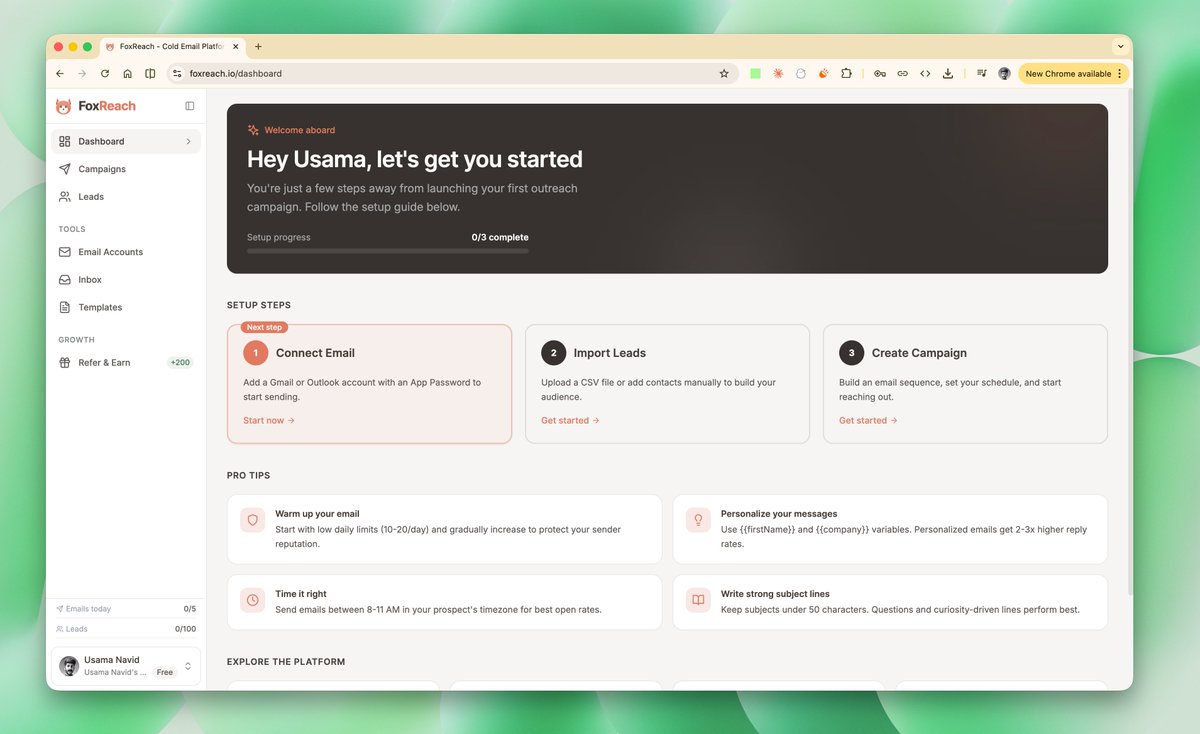Viewport: 1200px width, 734px height.
Task: Open Refer & Earn in sidebar
Action: (x=126, y=363)
